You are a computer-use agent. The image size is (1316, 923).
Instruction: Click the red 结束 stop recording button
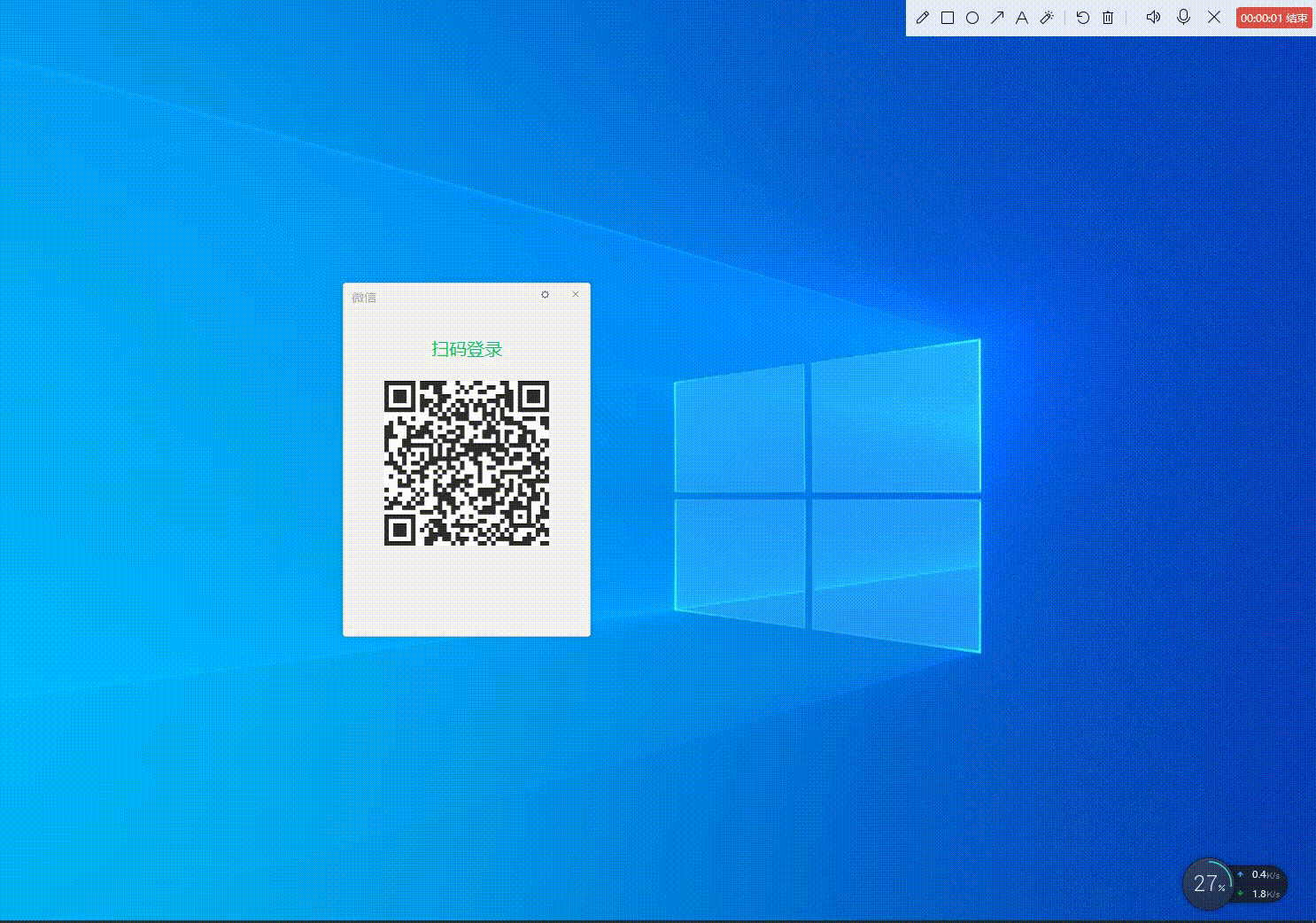pyautogui.click(x=1273, y=18)
